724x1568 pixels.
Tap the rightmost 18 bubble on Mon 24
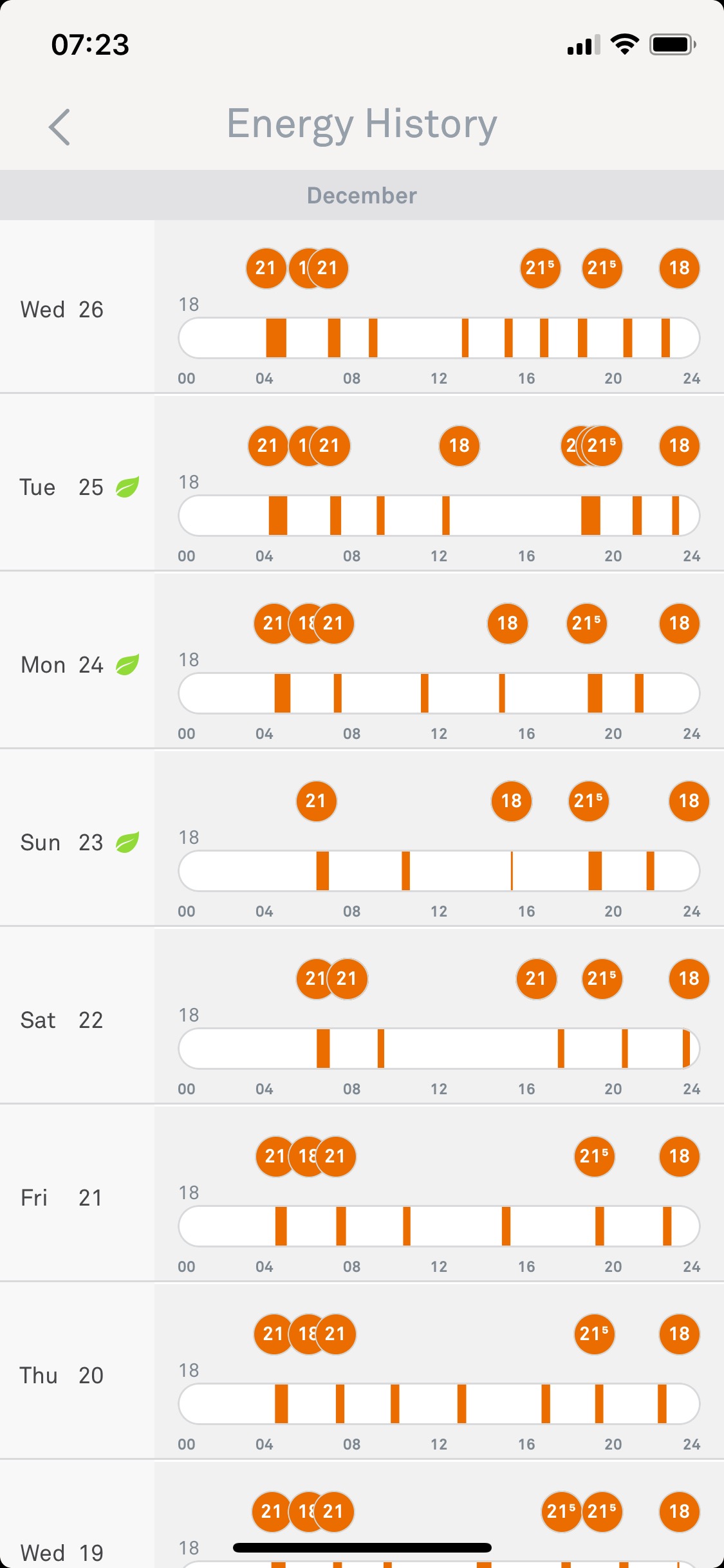pyautogui.click(x=679, y=624)
